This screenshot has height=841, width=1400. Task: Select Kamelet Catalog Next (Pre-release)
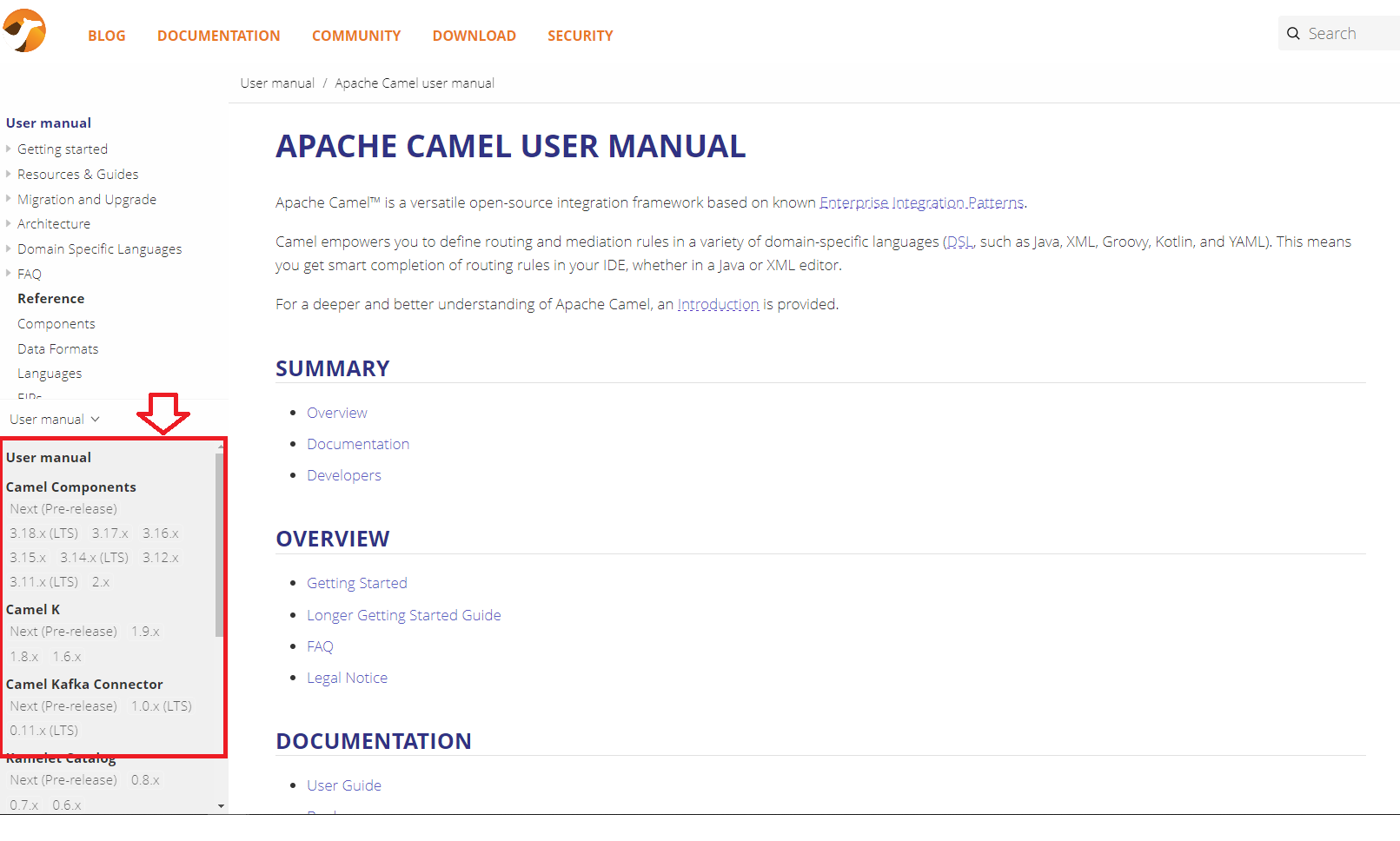pos(63,780)
